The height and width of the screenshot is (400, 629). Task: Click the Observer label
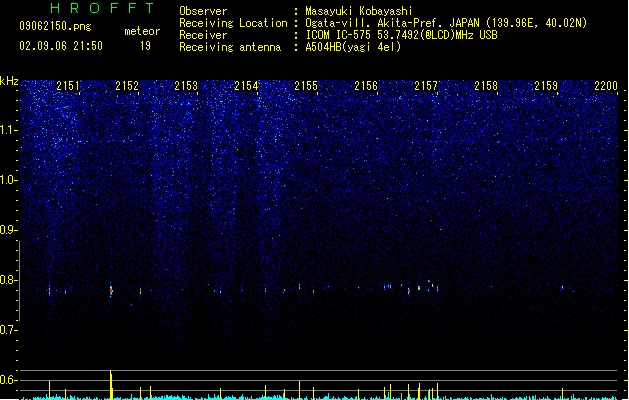(203, 11)
